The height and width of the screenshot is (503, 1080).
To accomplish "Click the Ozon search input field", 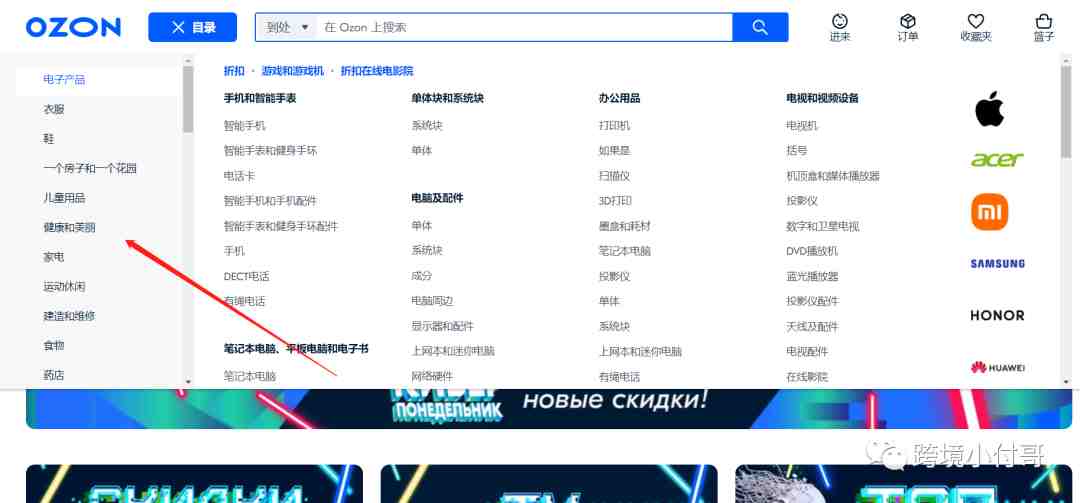I will (525, 27).
